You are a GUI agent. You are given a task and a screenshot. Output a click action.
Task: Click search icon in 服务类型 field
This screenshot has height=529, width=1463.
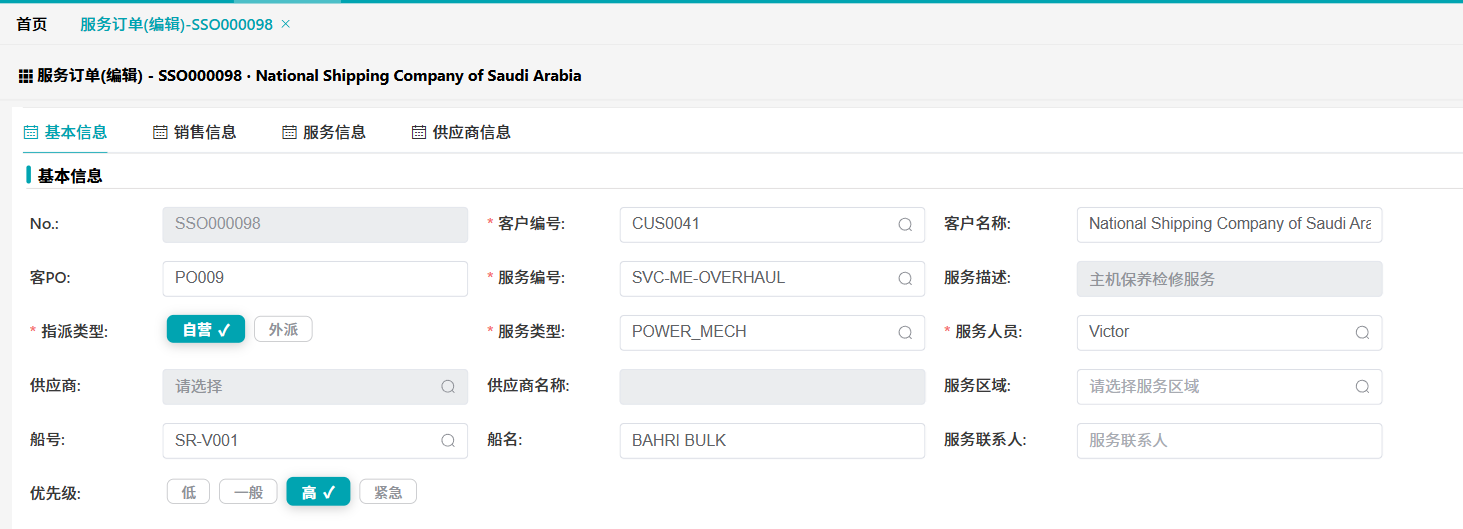point(905,333)
